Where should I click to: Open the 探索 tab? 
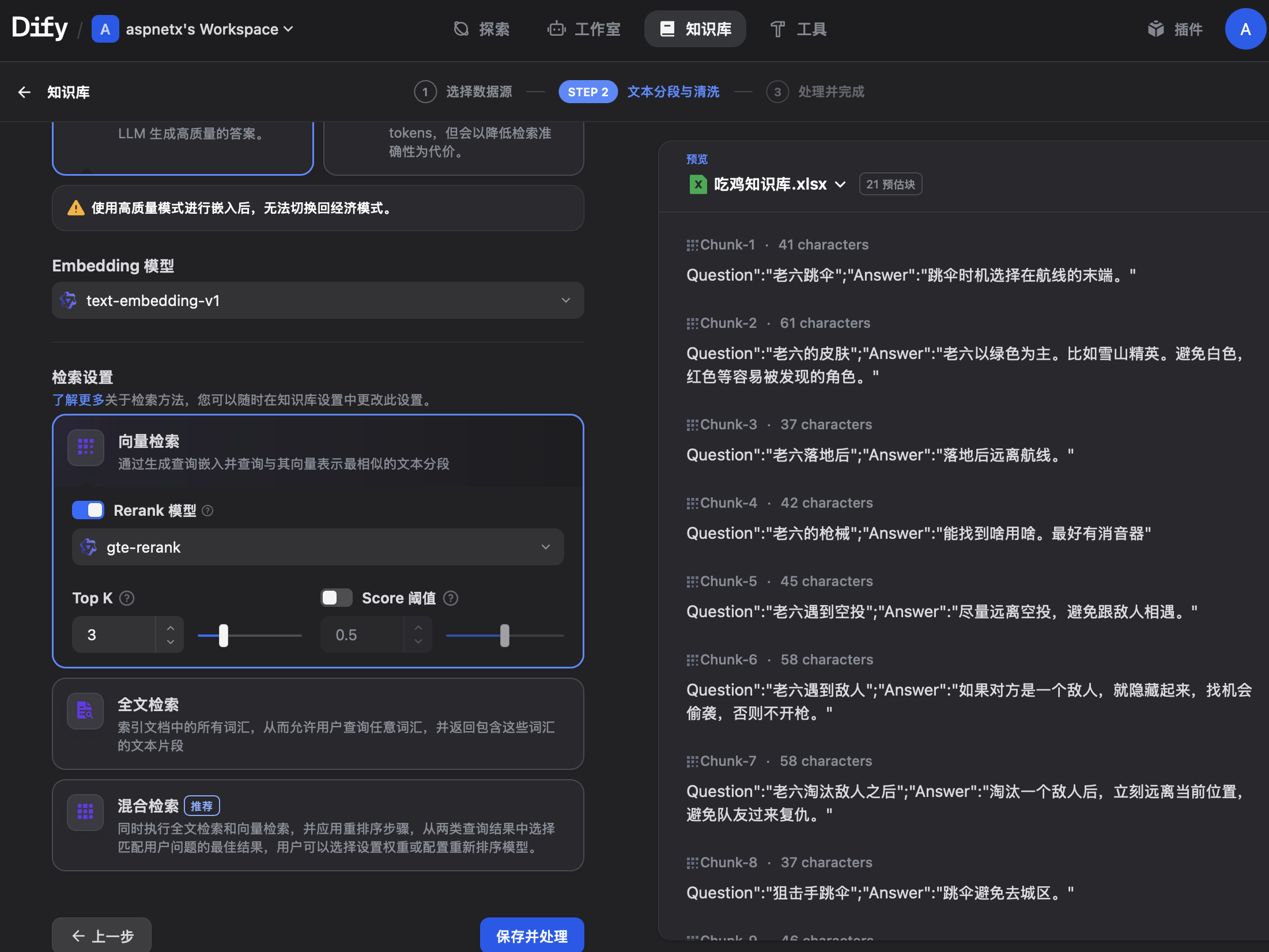[x=482, y=29]
